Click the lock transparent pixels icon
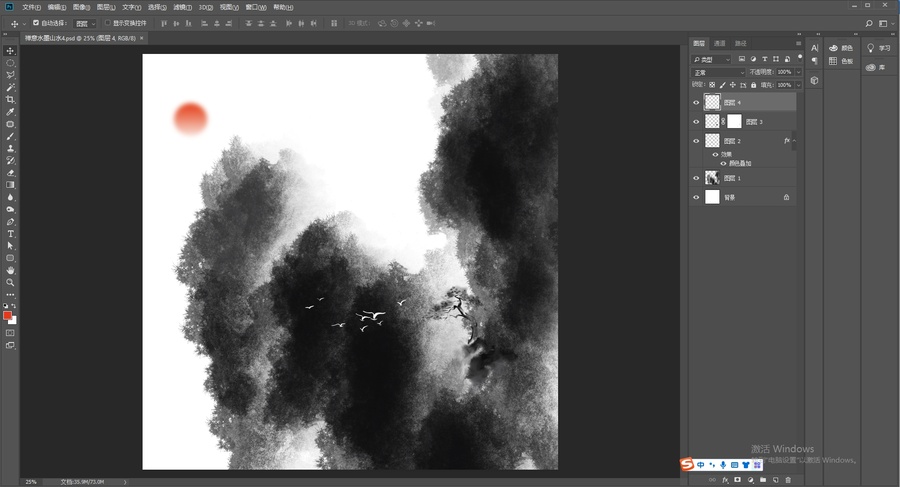900x487 pixels. [x=712, y=85]
